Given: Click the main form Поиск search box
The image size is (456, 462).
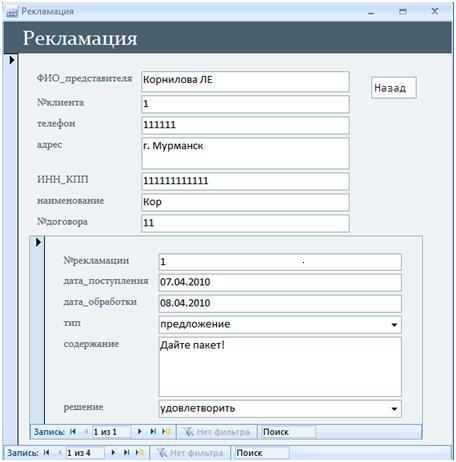Looking at the screenshot, I should (x=262, y=453).
